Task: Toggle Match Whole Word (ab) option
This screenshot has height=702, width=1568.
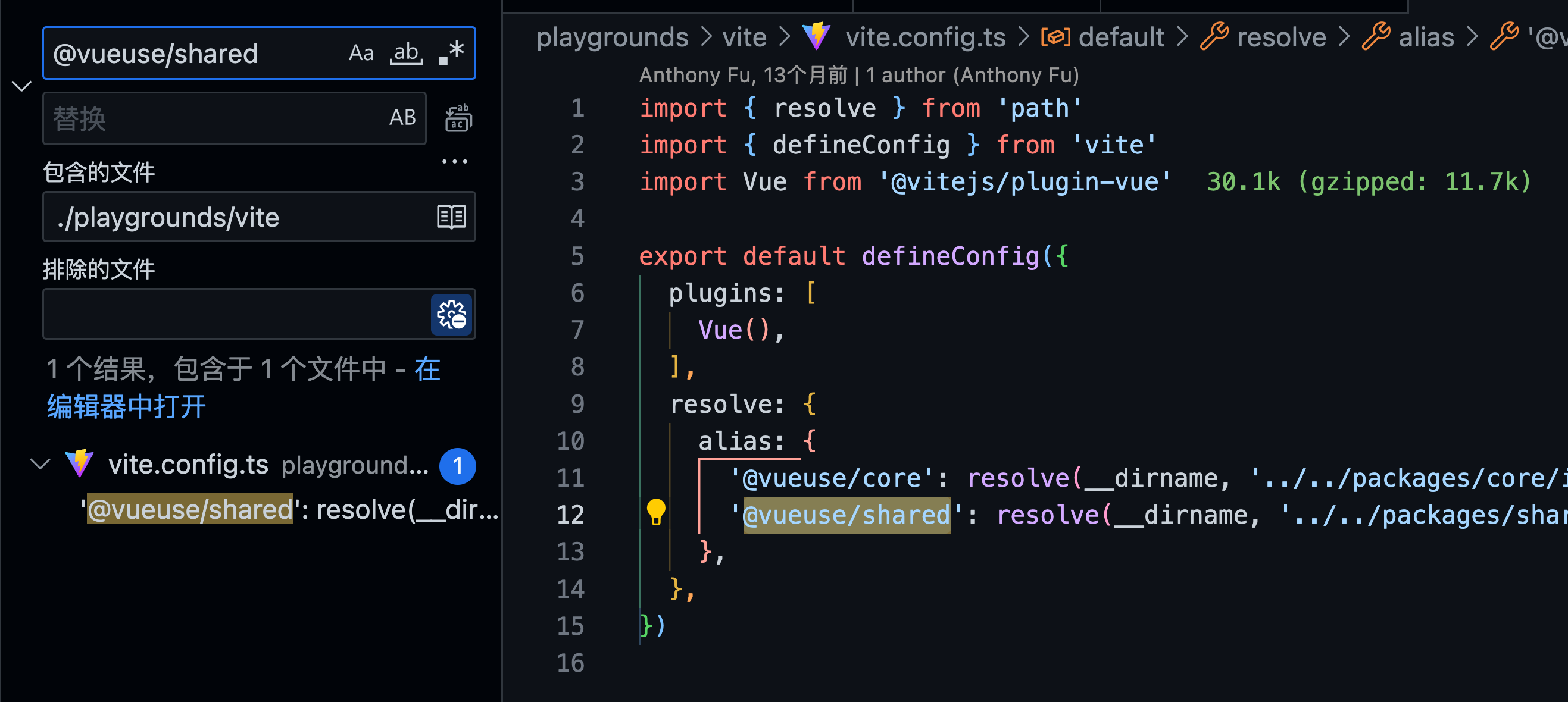Action: (x=407, y=53)
